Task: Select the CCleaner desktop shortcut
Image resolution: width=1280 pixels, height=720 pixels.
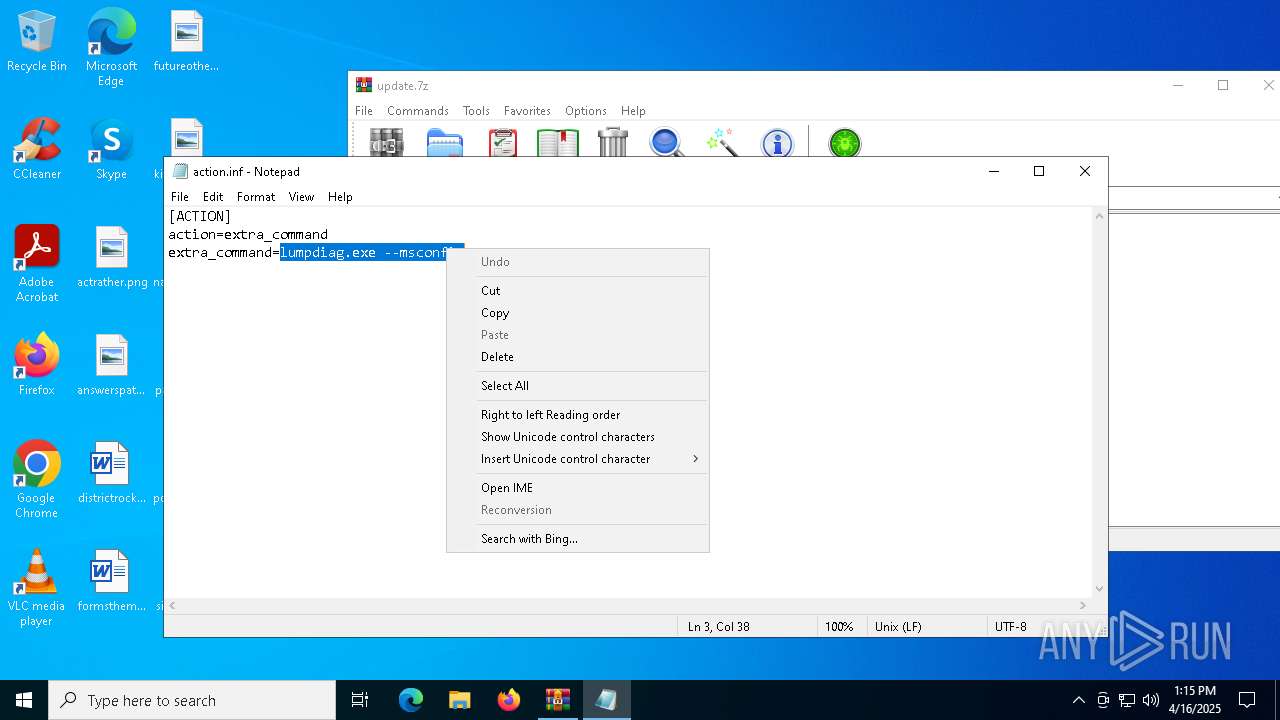Action: pos(37,150)
